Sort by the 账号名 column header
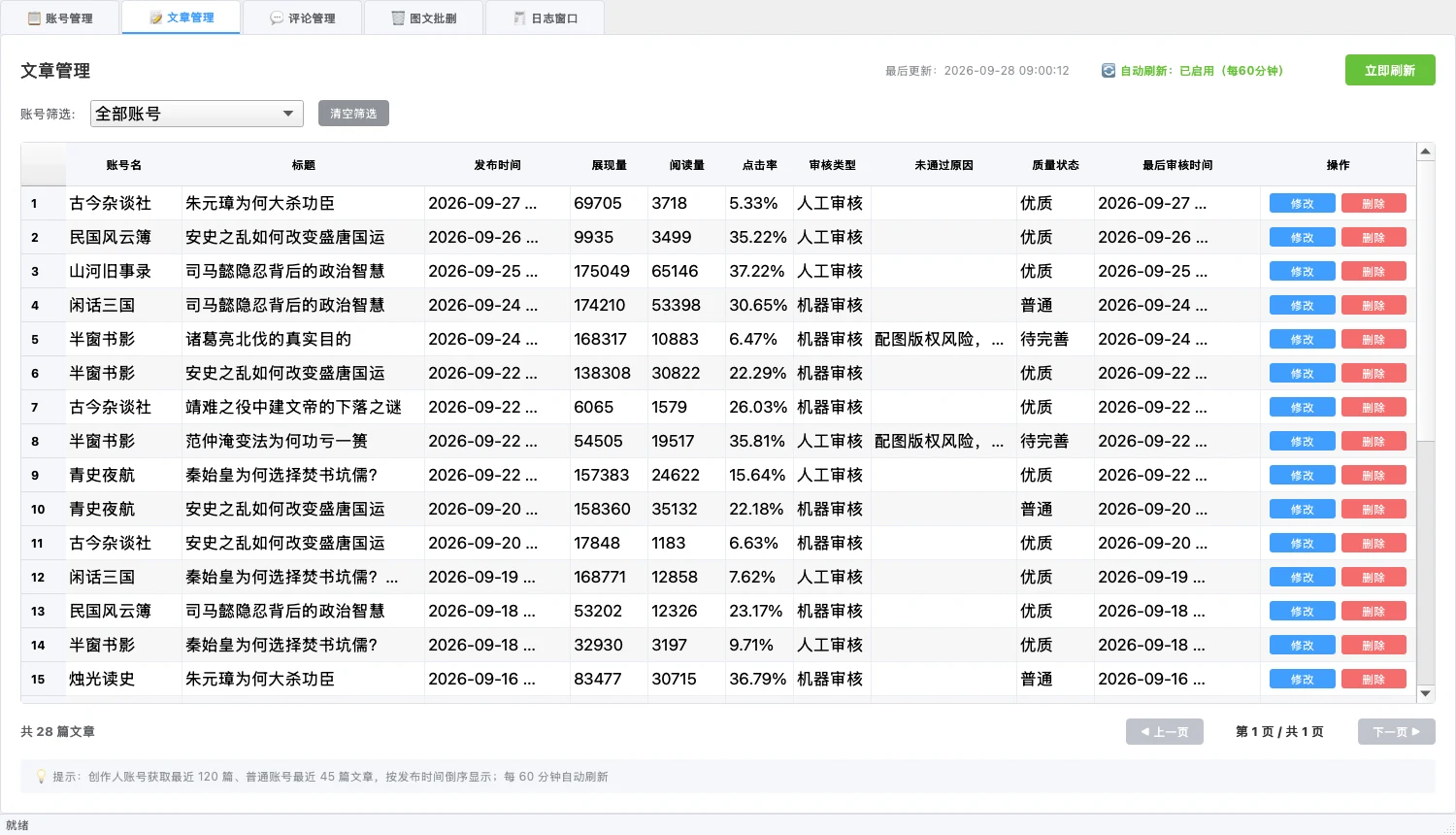 tap(124, 165)
